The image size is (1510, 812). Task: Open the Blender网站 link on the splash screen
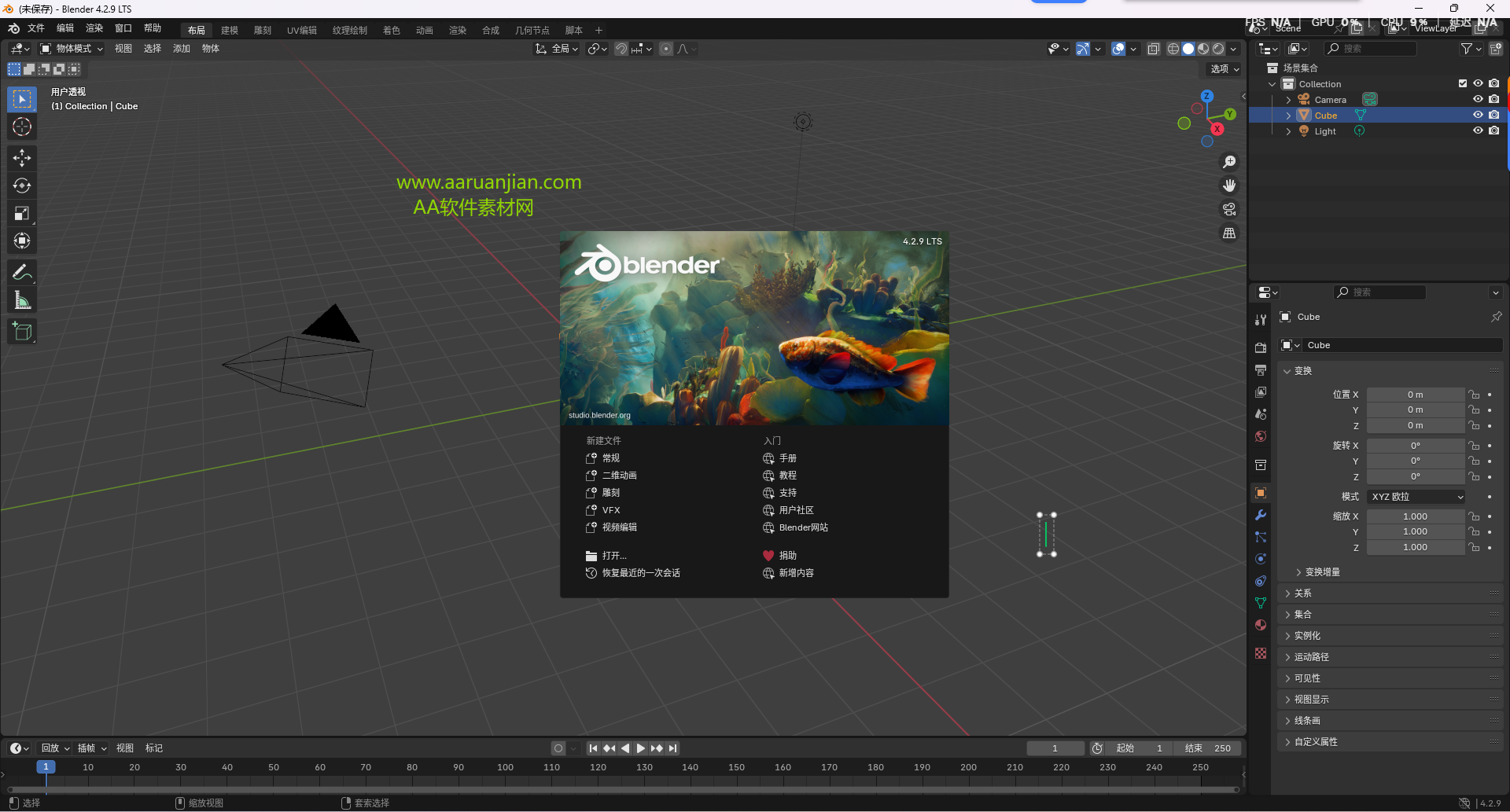[x=803, y=527]
